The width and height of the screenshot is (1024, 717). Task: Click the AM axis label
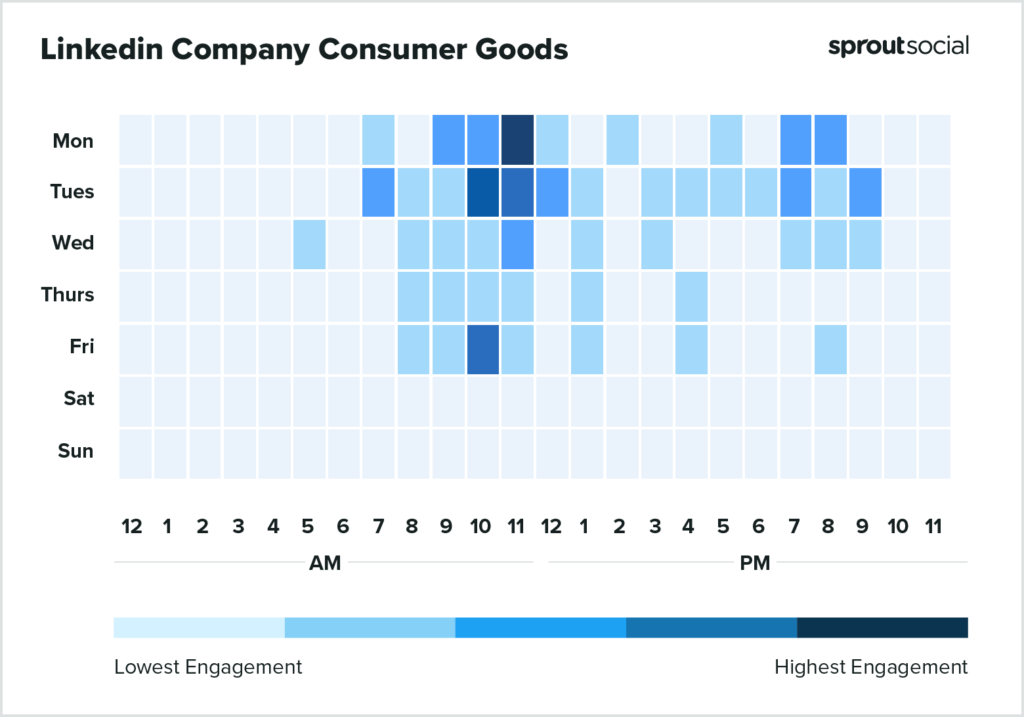tap(325, 563)
